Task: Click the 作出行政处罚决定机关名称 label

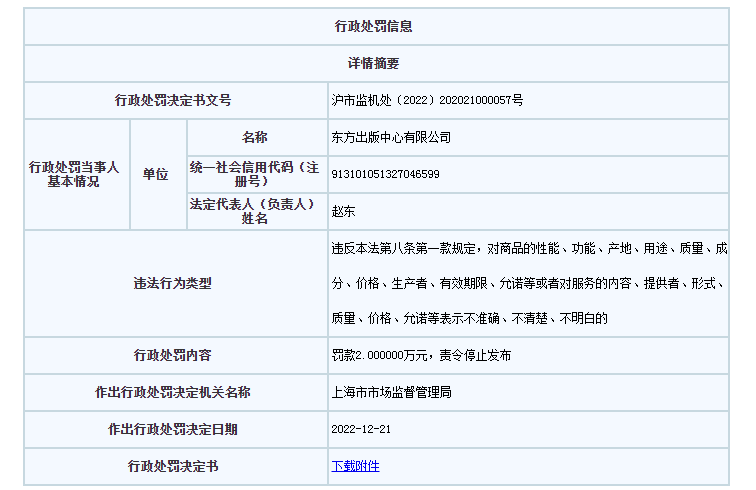Action: pos(173,392)
